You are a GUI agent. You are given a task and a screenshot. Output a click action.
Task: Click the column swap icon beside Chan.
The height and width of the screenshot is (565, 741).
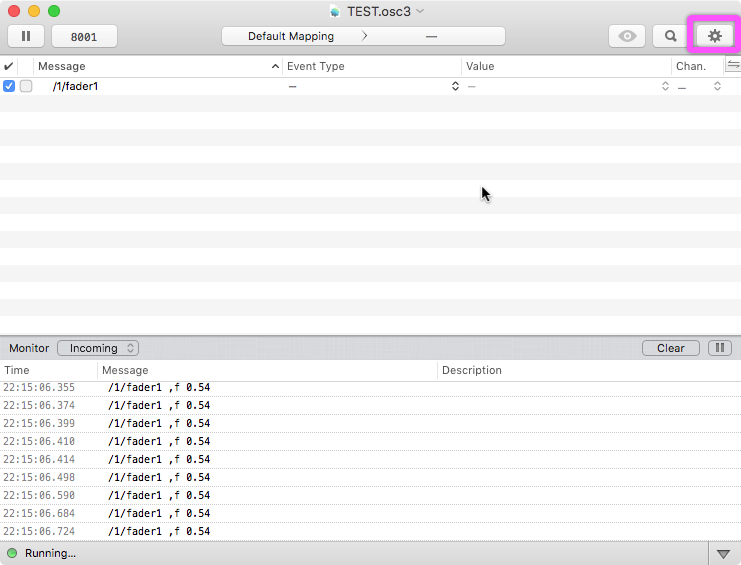tap(733, 65)
